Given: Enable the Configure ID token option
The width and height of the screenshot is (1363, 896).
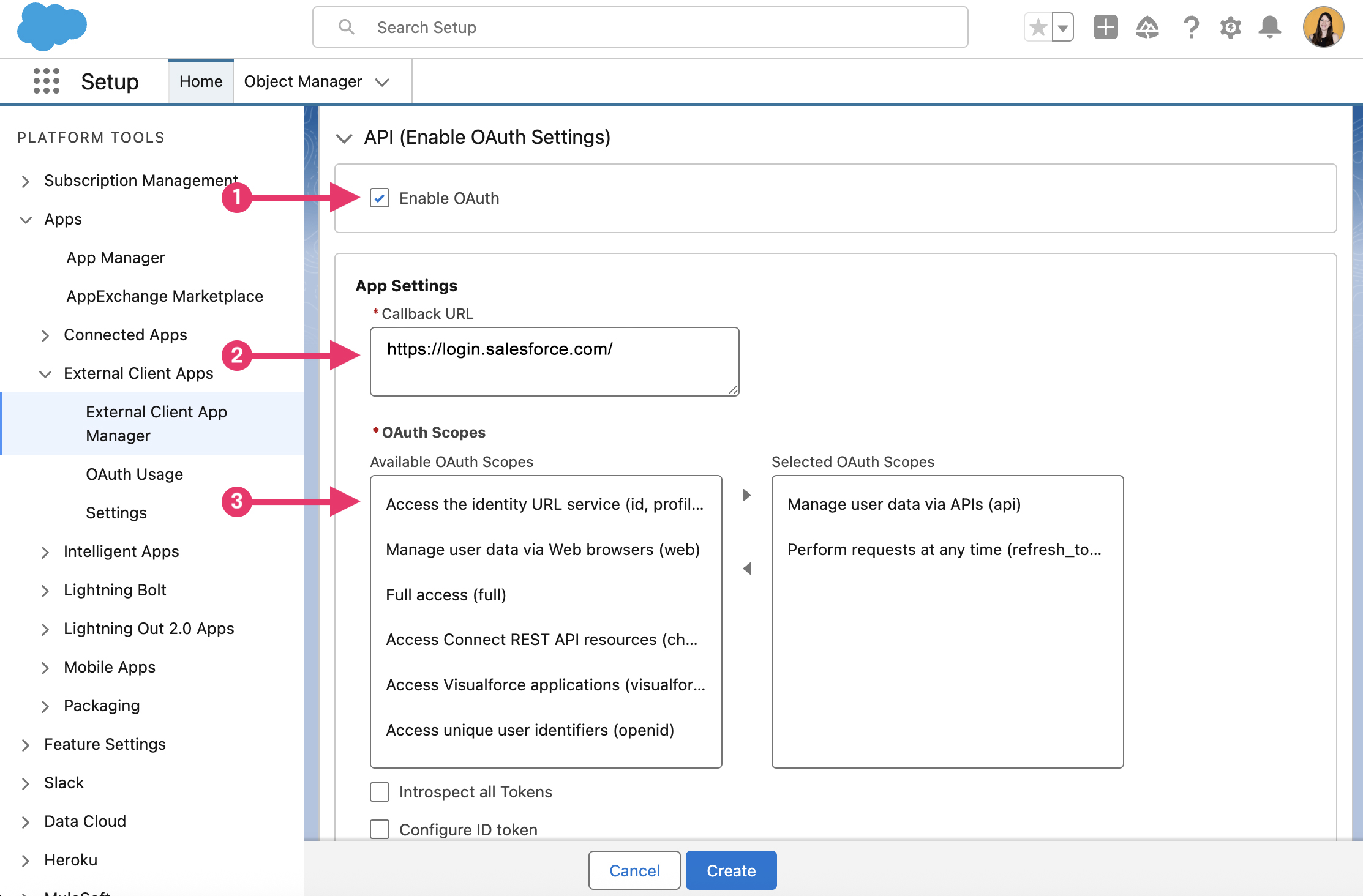Looking at the screenshot, I should tap(379, 829).
